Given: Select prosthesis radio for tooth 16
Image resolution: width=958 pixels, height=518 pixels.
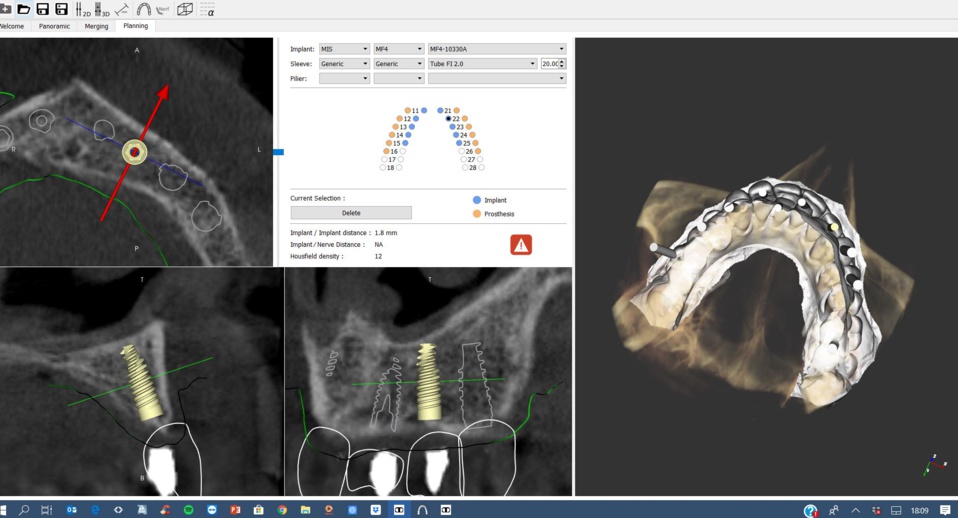Looking at the screenshot, I should pos(386,151).
